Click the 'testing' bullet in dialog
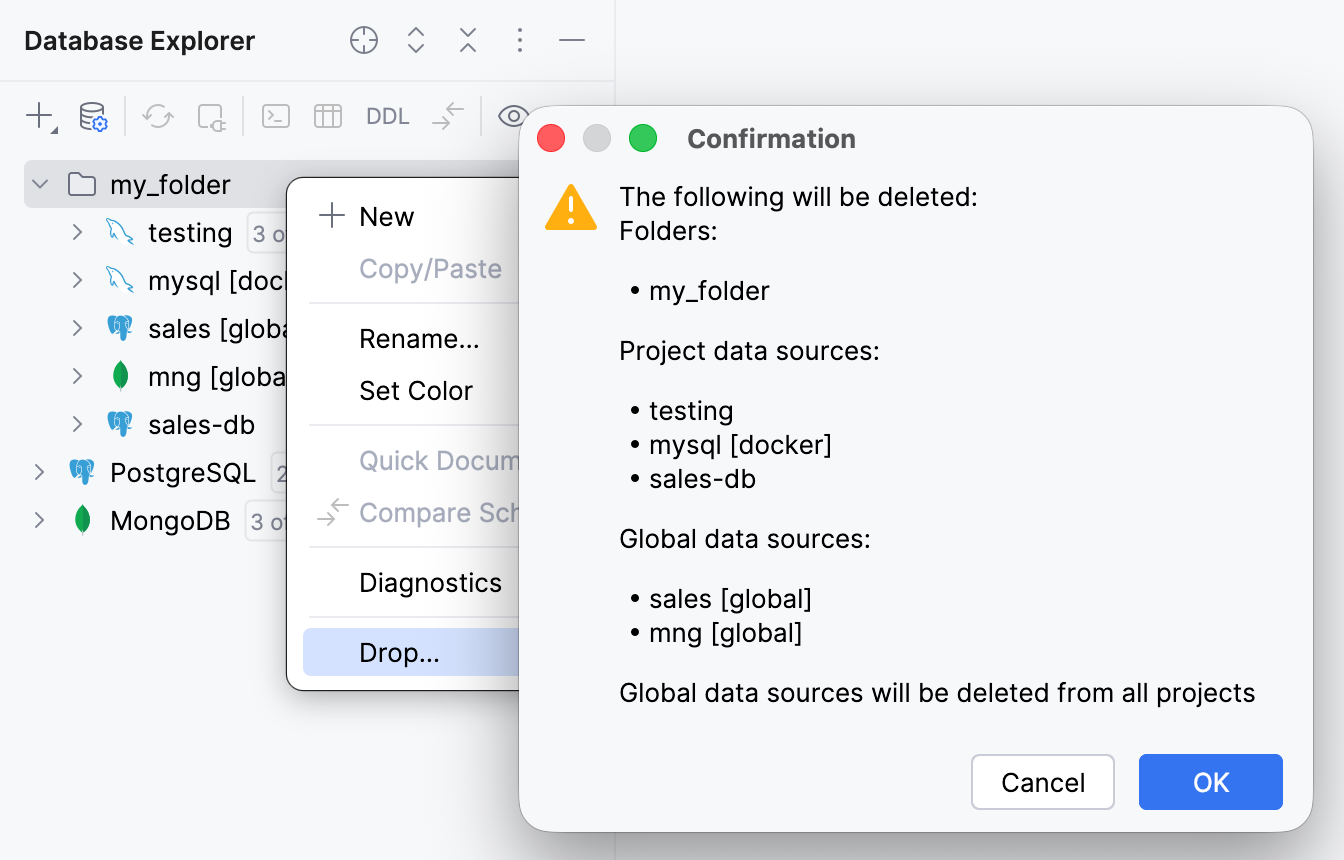This screenshot has height=860, width=1344. 691,411
